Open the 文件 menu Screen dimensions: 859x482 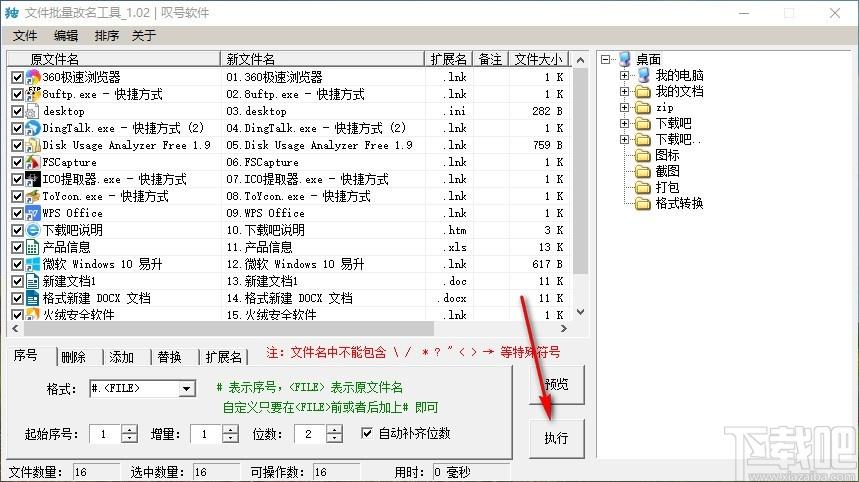coord(25,36)
